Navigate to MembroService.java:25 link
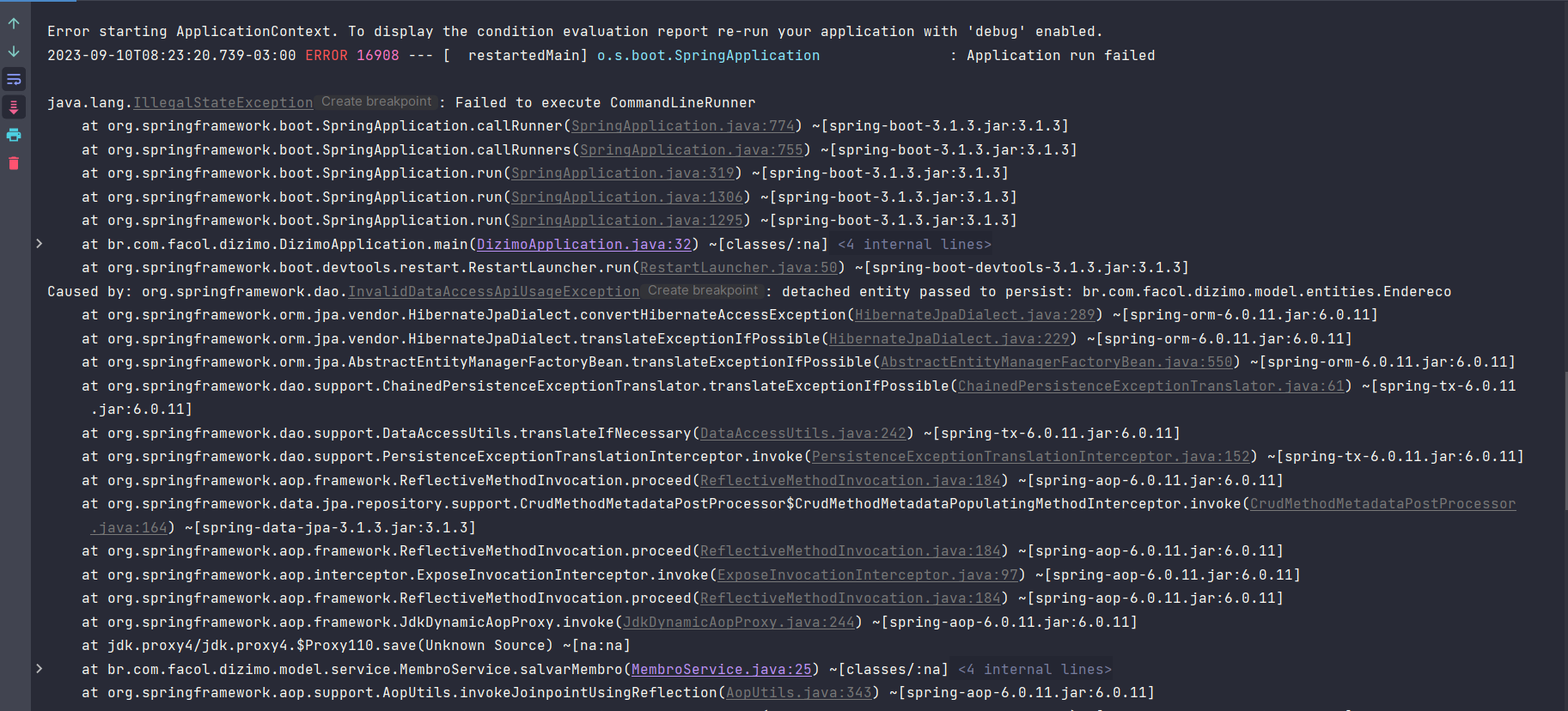 point(722,669)
